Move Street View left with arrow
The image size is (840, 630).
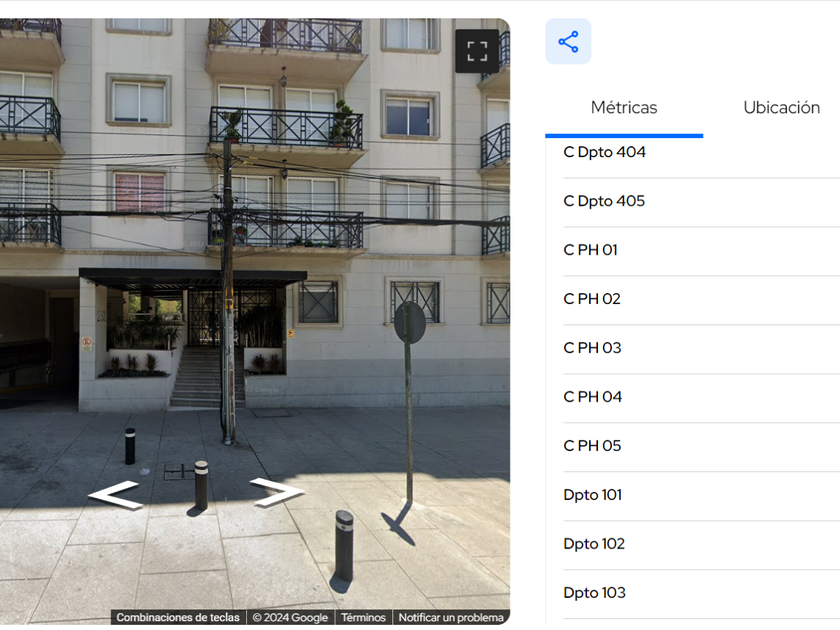coord(115,494)
